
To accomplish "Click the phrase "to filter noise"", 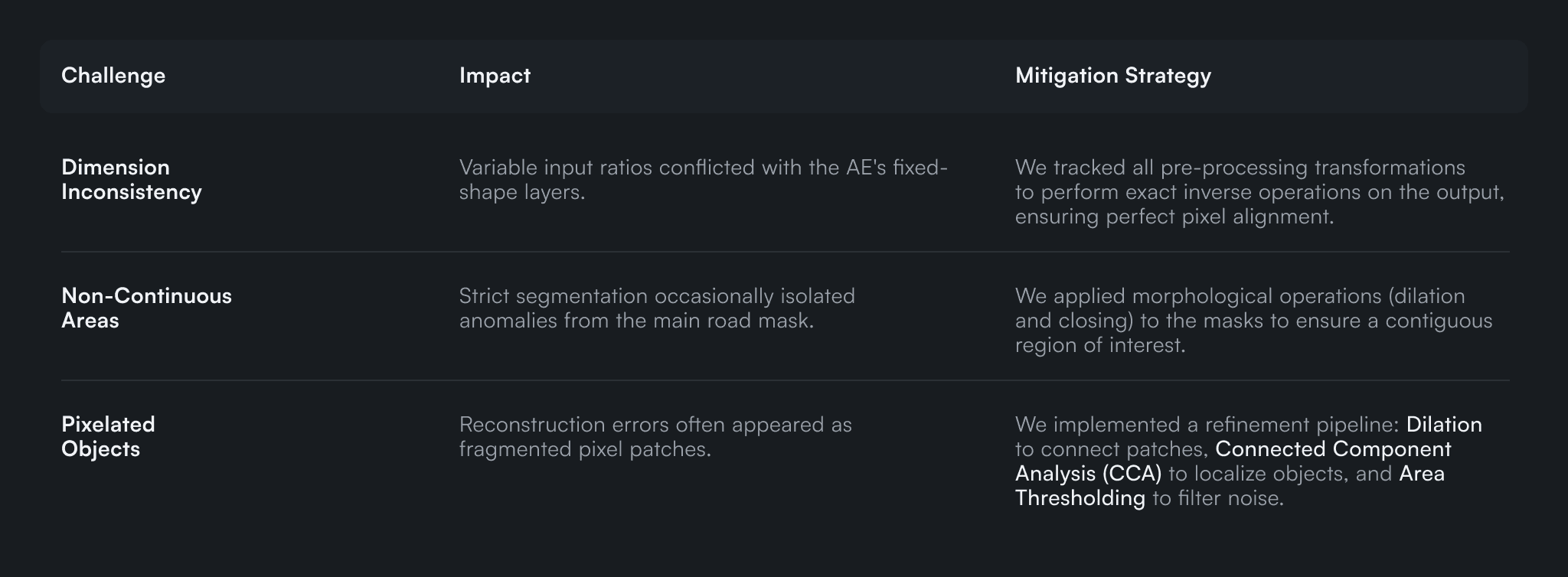I will pyautogui.click(x=1217, y=499).
